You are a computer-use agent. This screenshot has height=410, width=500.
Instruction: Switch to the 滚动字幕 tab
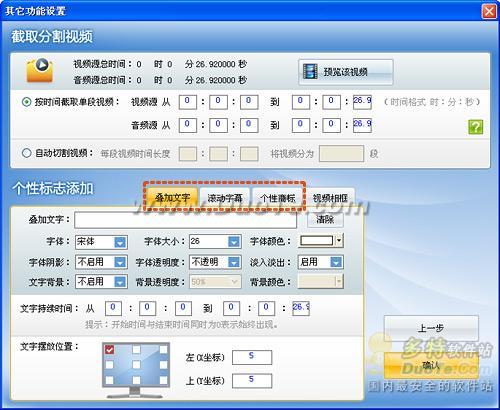(225, 198)
